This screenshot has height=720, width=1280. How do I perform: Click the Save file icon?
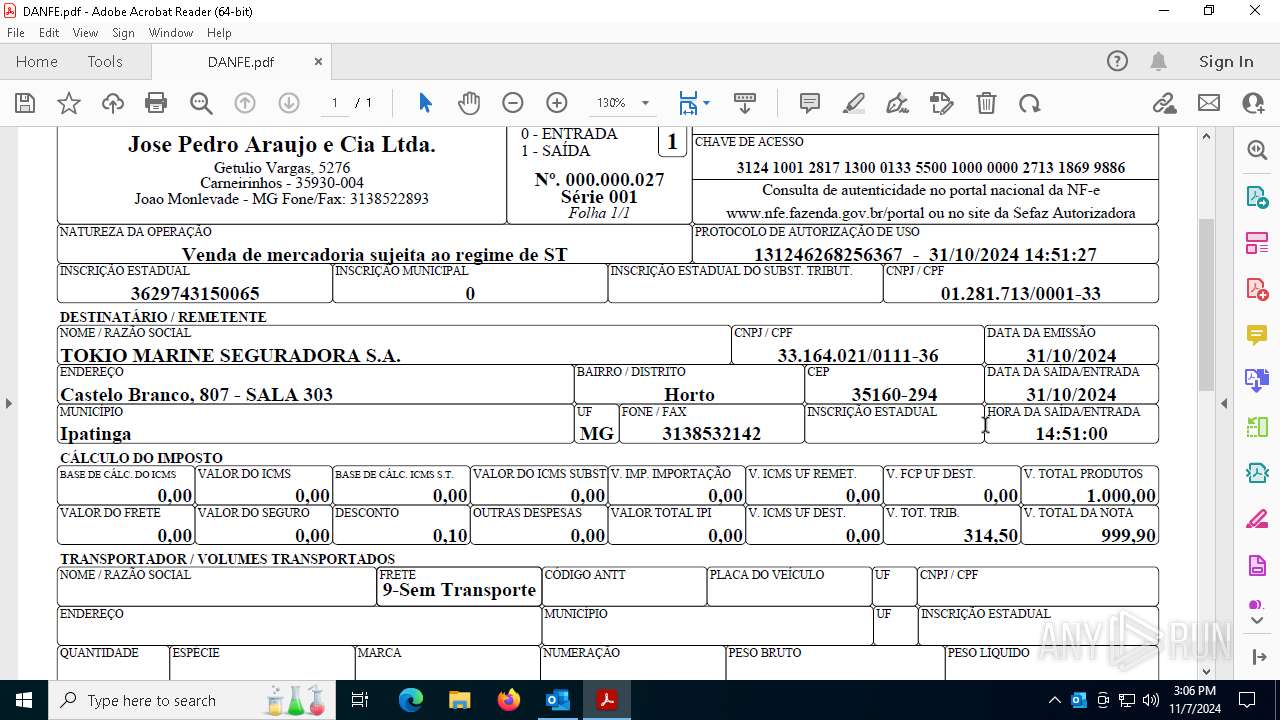(x=25, y=103)
